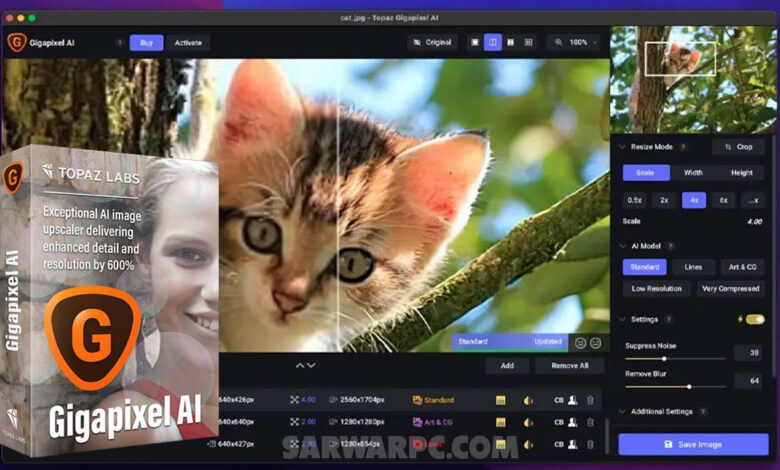This screenshot has width=780, height=470.
Task: Choose Very Compressed AI model
Action: pos(730,288)
